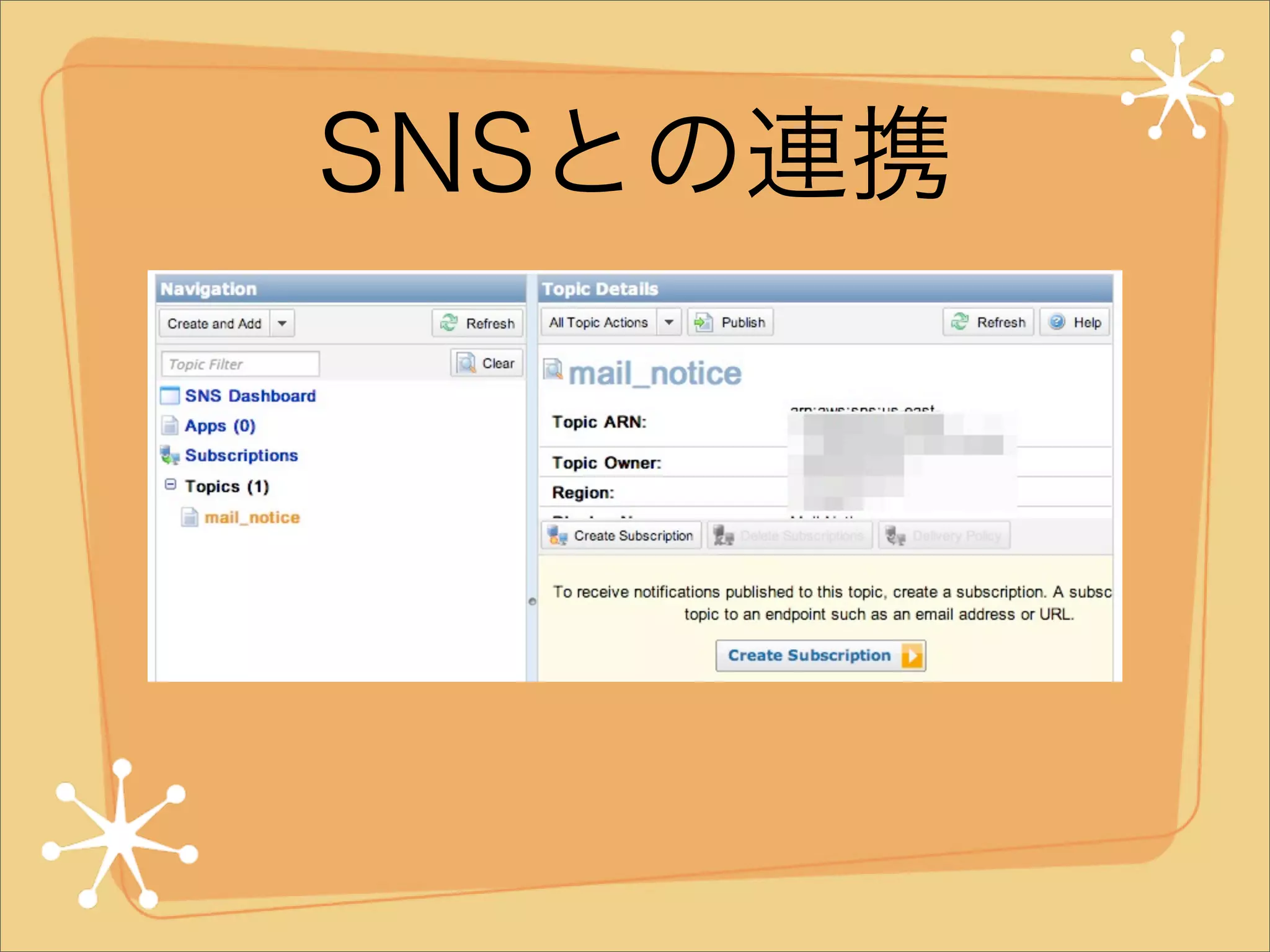Click the disabled Delivery Policy button

click(x=944, y=535)
